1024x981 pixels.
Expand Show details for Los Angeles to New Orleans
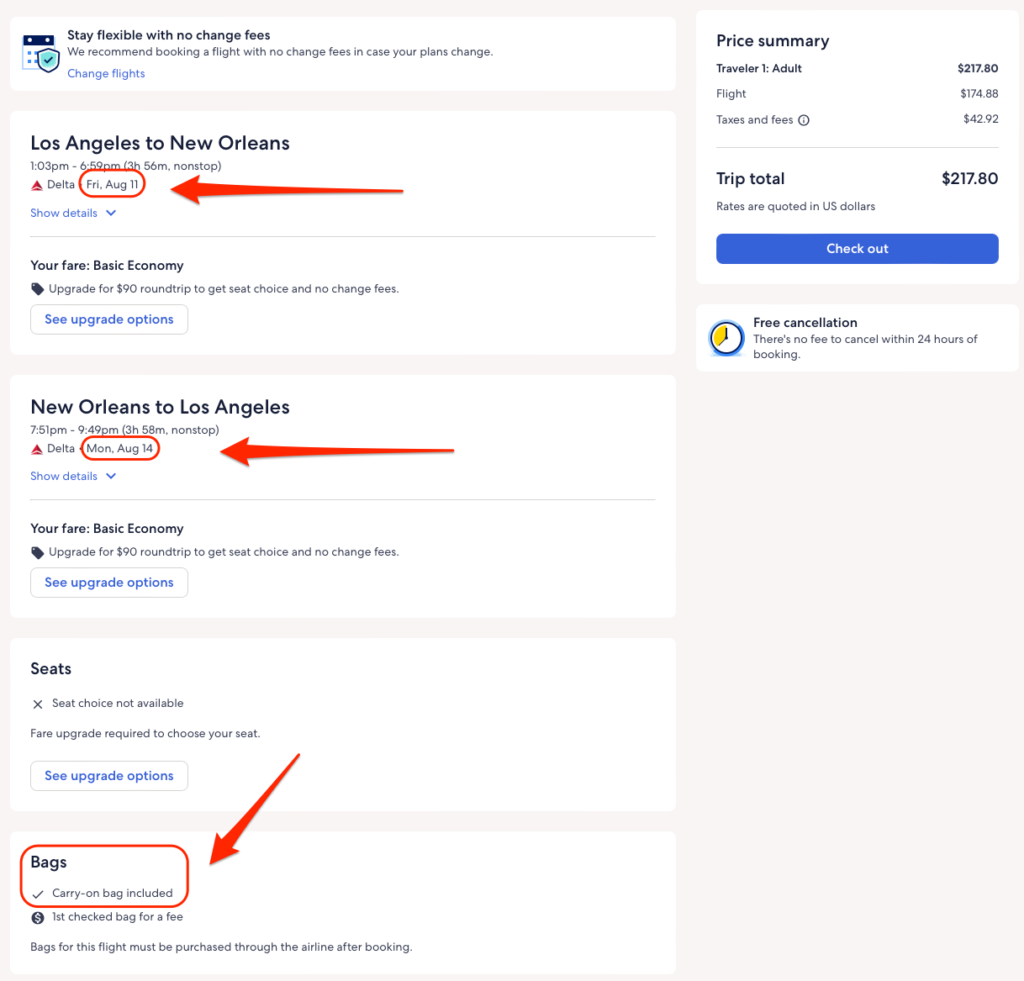pos(73,213)
